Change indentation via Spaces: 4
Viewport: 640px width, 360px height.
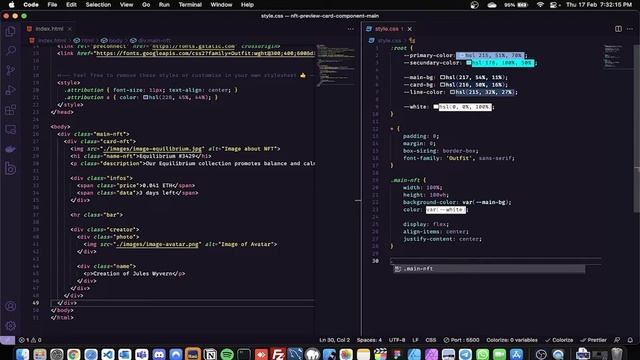[x=369, y=340]
